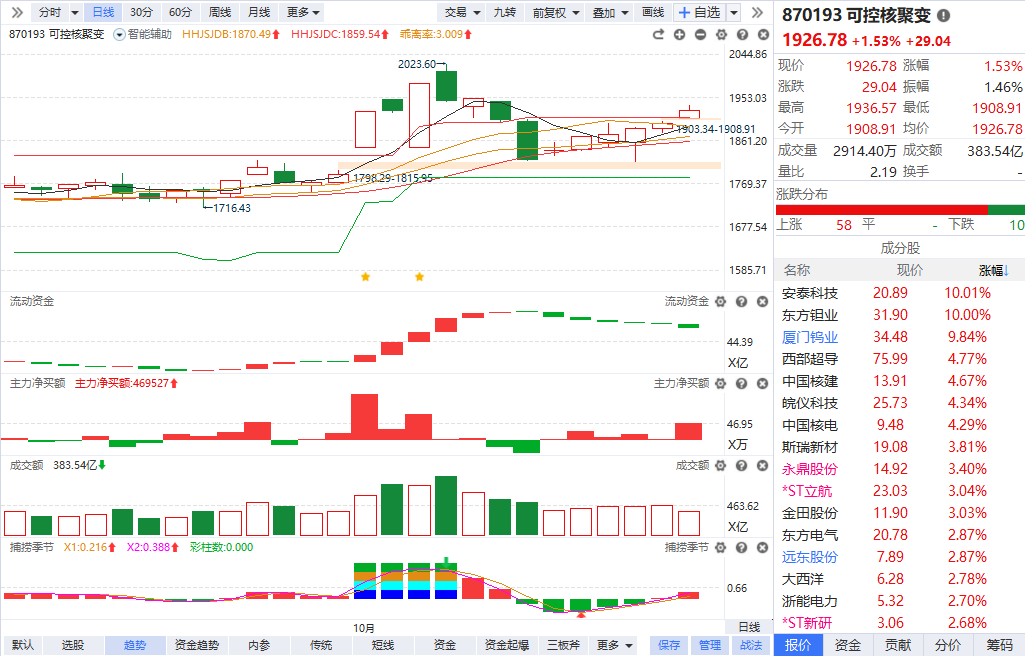
Task: Close the 成交额 indicator panel
Action: click(760, 465)
